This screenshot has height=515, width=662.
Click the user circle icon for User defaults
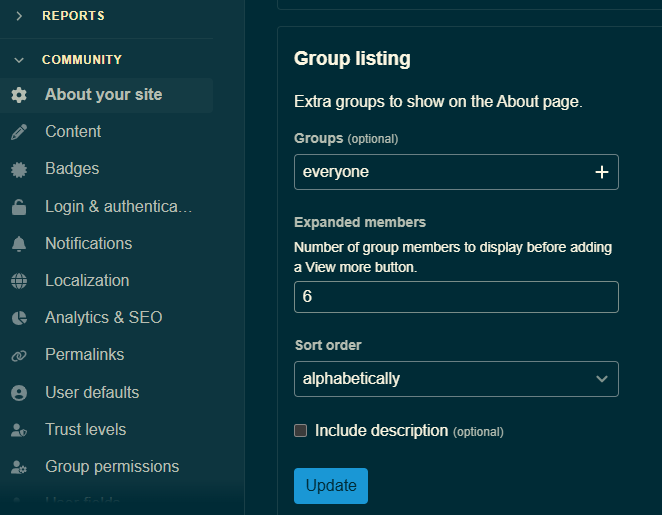click(x=19, y=393)
